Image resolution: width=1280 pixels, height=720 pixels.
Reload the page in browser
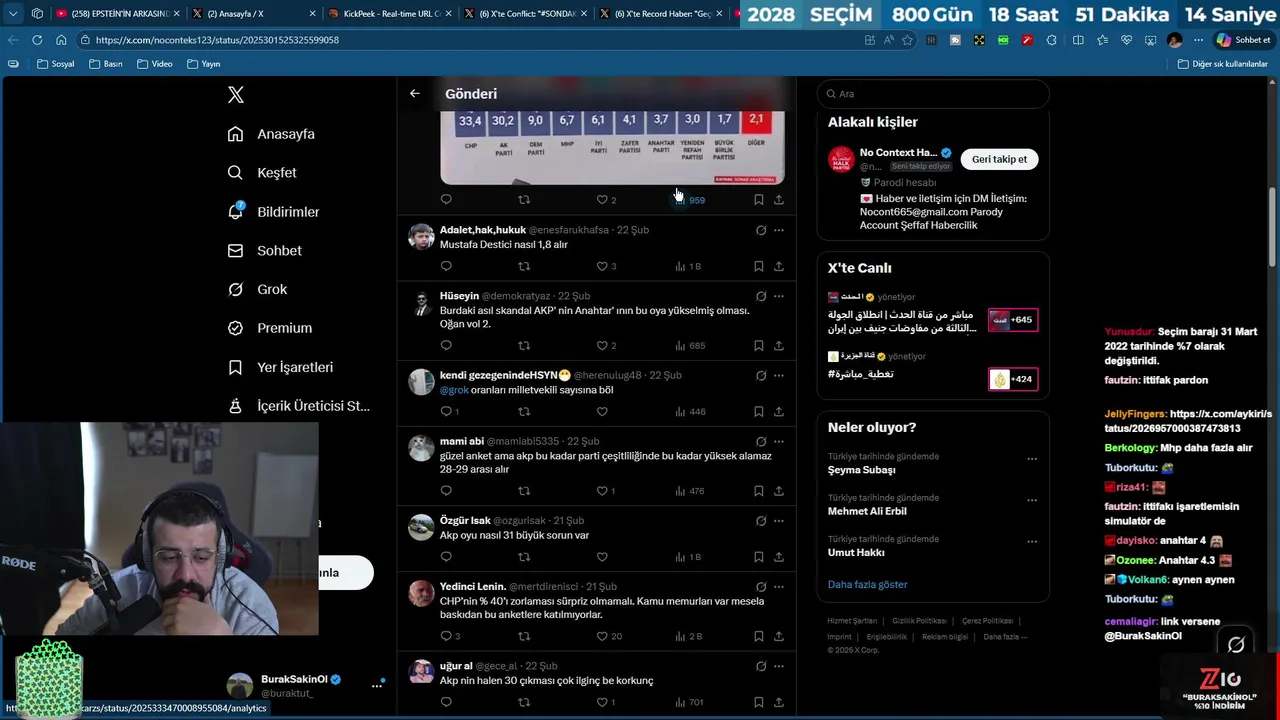click(37, 40)
